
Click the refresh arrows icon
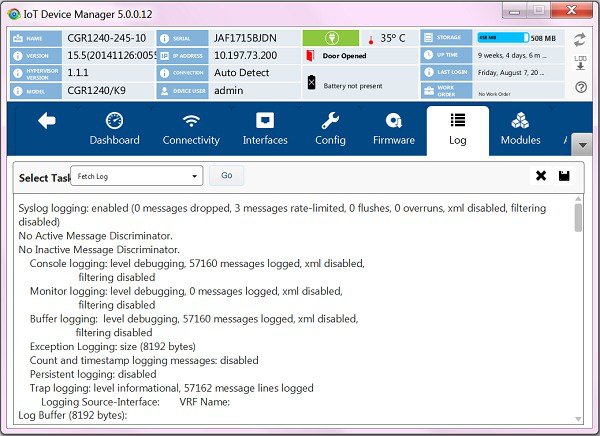point(580,39)
